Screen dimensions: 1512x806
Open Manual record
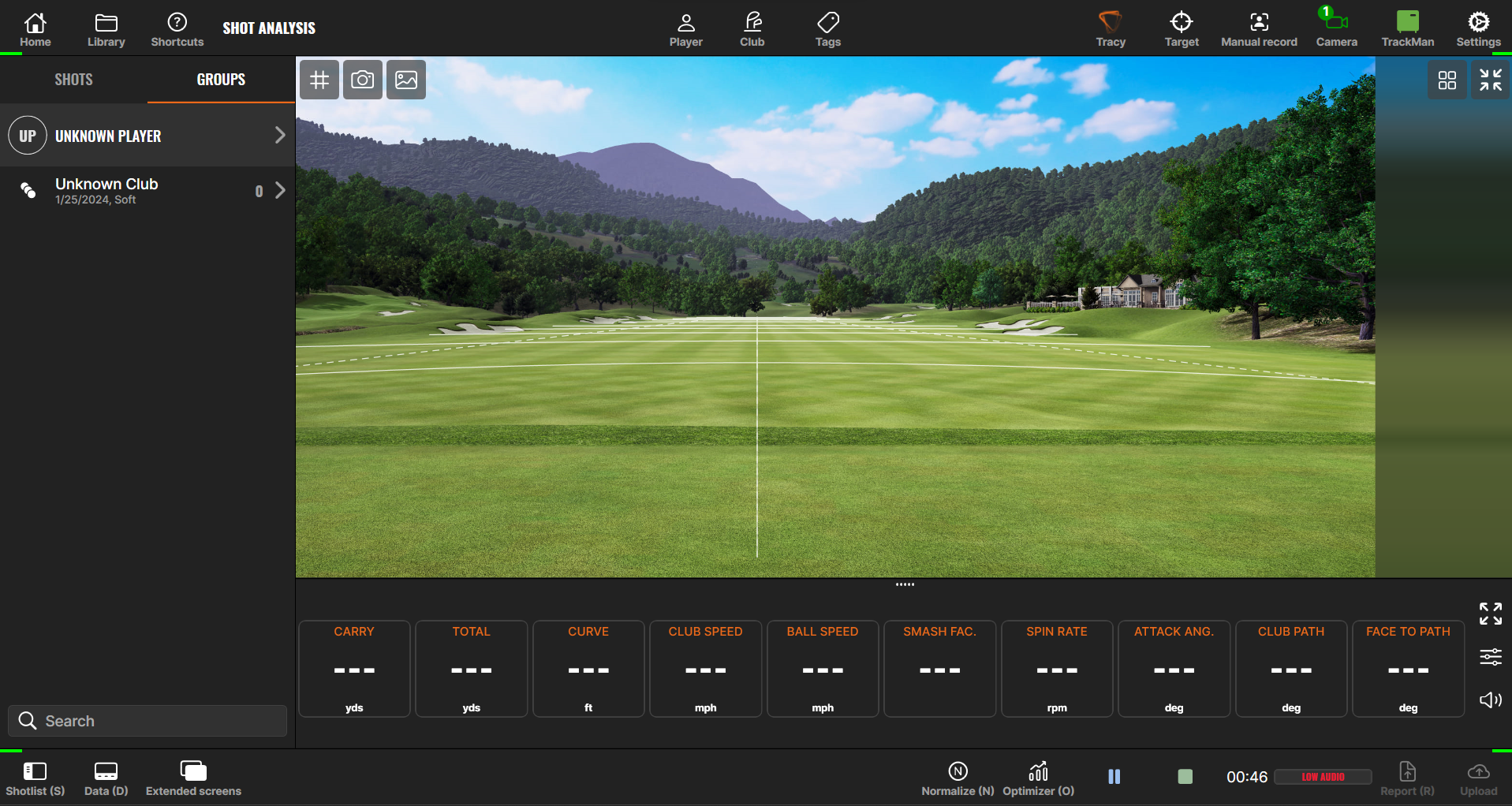[x=1258, y=28]
